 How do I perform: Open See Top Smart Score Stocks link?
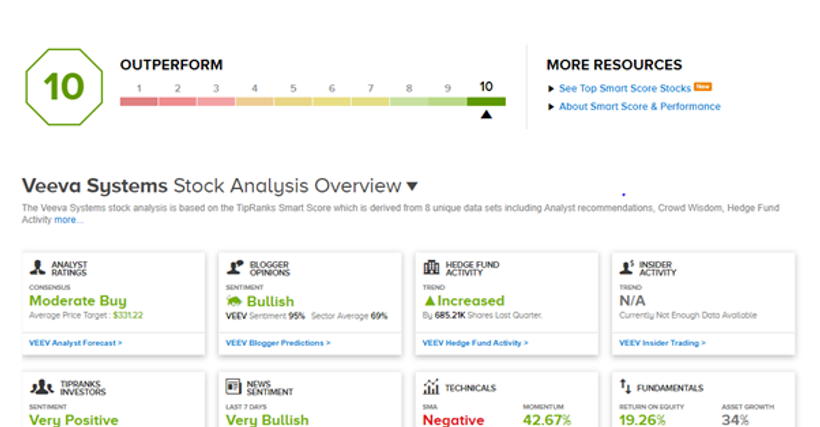click(x=624, y=88)
